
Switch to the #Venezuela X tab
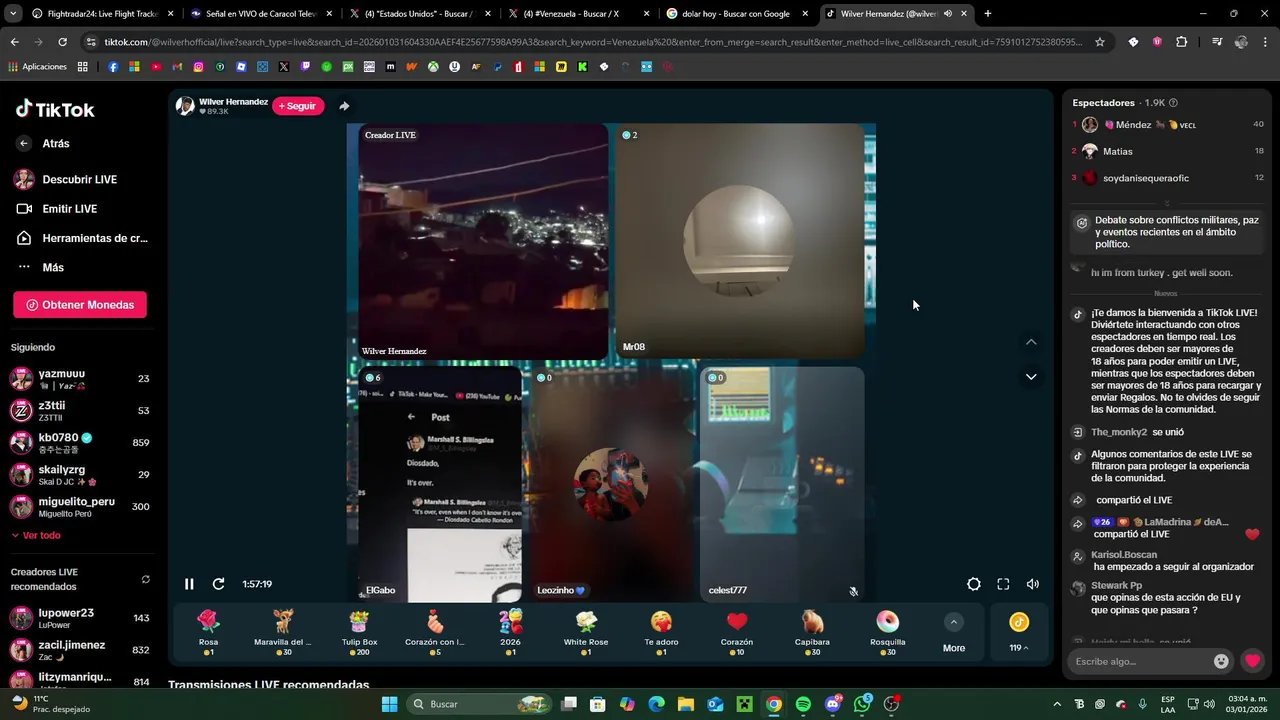tap(577, 14)
